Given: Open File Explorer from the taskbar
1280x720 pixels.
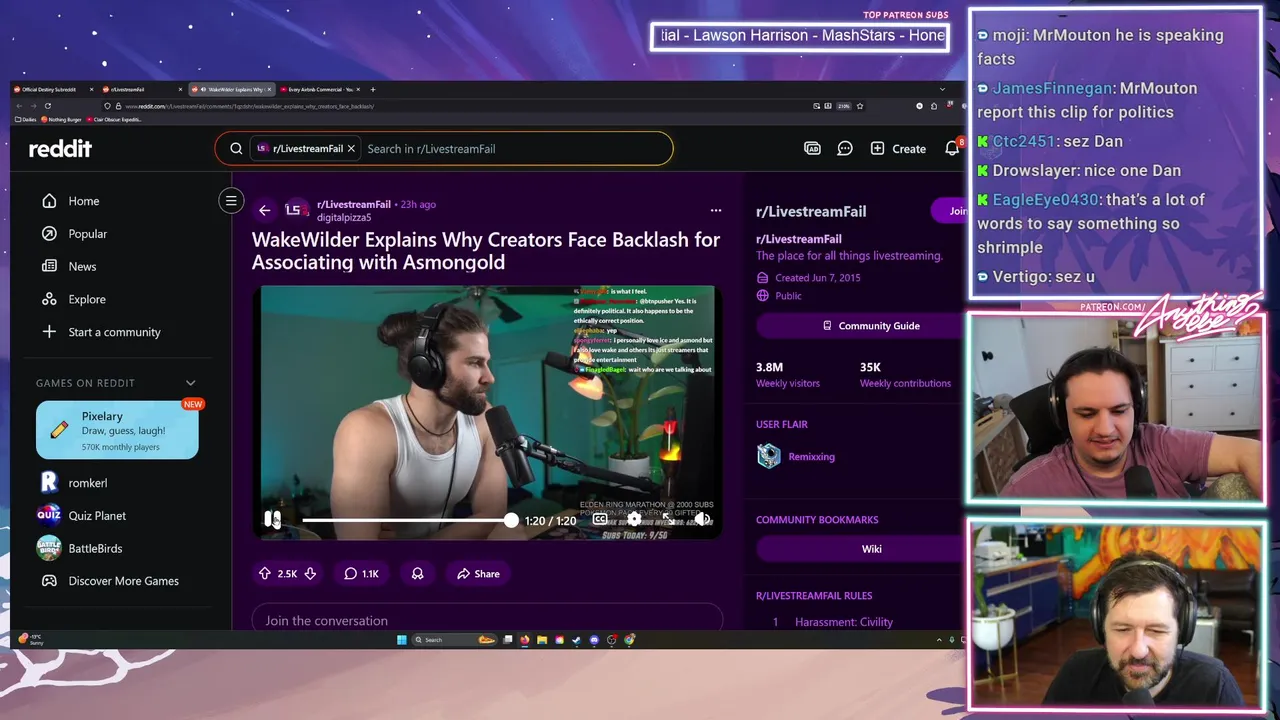Looking at the screenshot, I should point(542,640).
